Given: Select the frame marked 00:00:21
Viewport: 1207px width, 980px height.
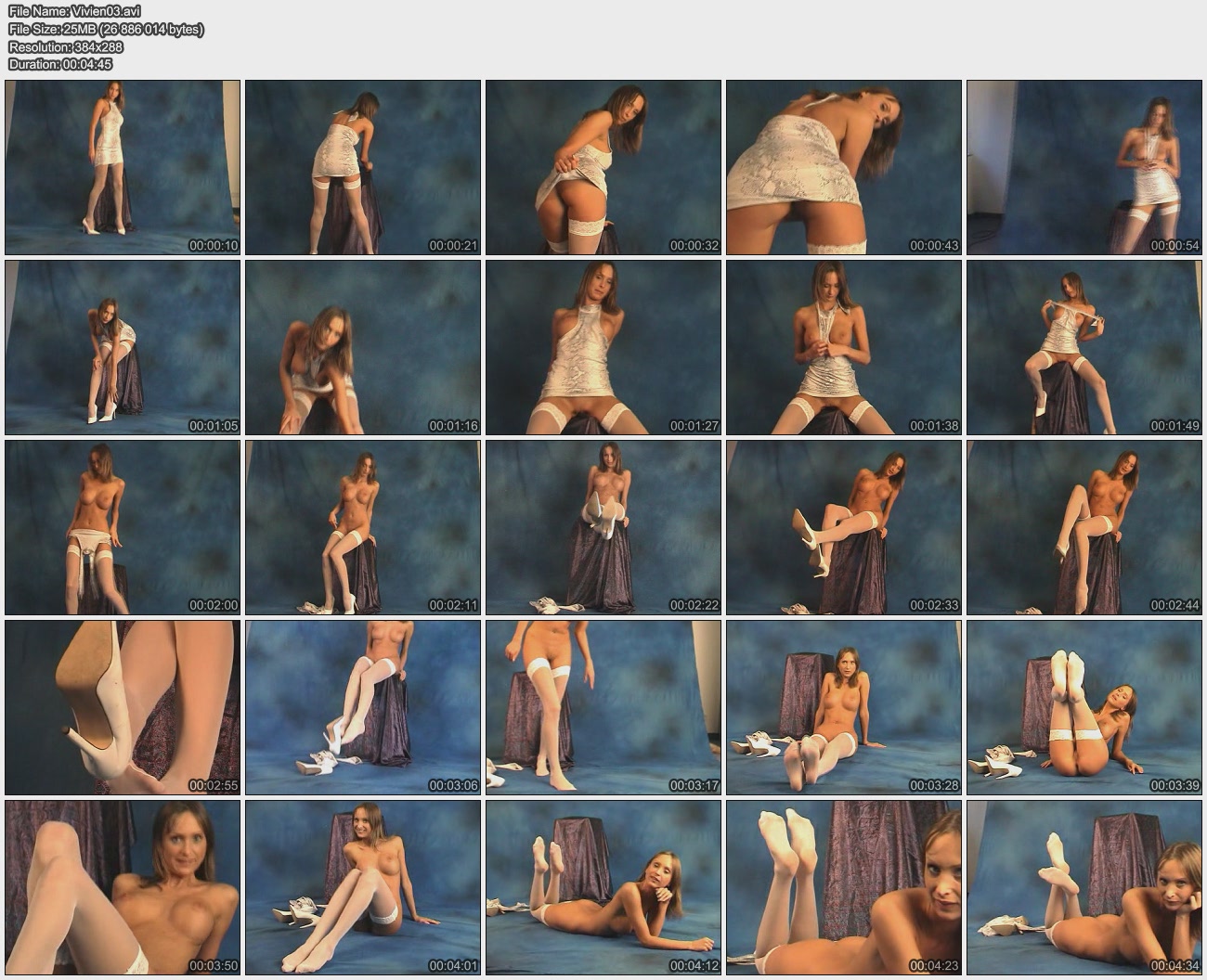Looking at the screenshot, I should point(363,167).
